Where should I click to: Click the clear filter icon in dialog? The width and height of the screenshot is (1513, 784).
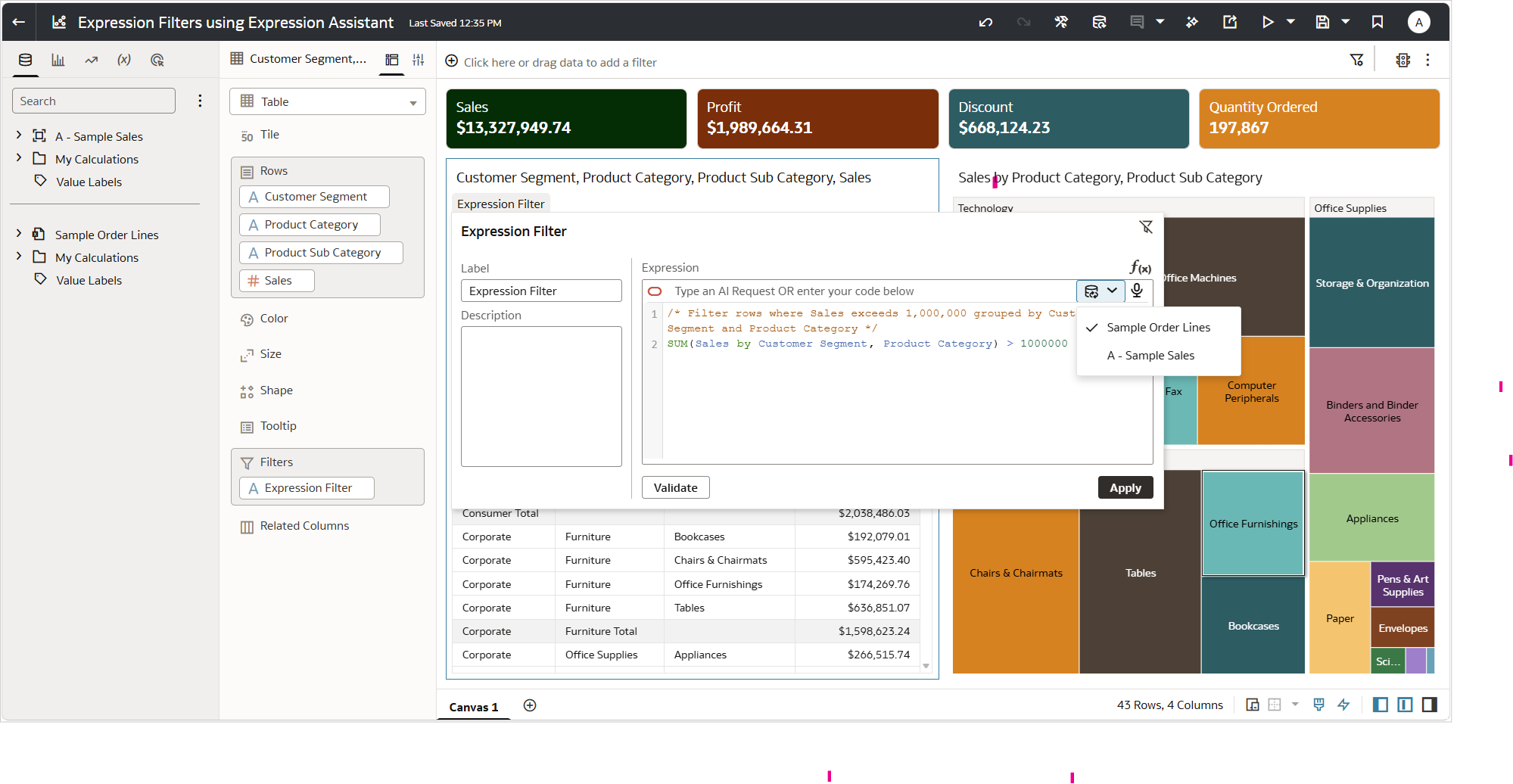pos(1146,227)
